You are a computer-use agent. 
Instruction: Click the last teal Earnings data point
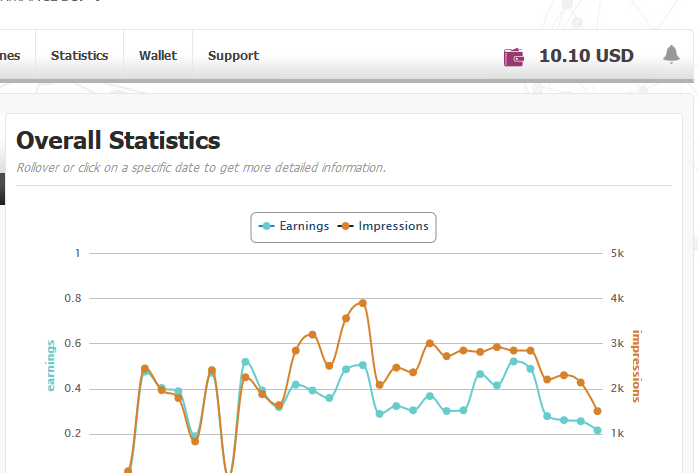[597, 430]
